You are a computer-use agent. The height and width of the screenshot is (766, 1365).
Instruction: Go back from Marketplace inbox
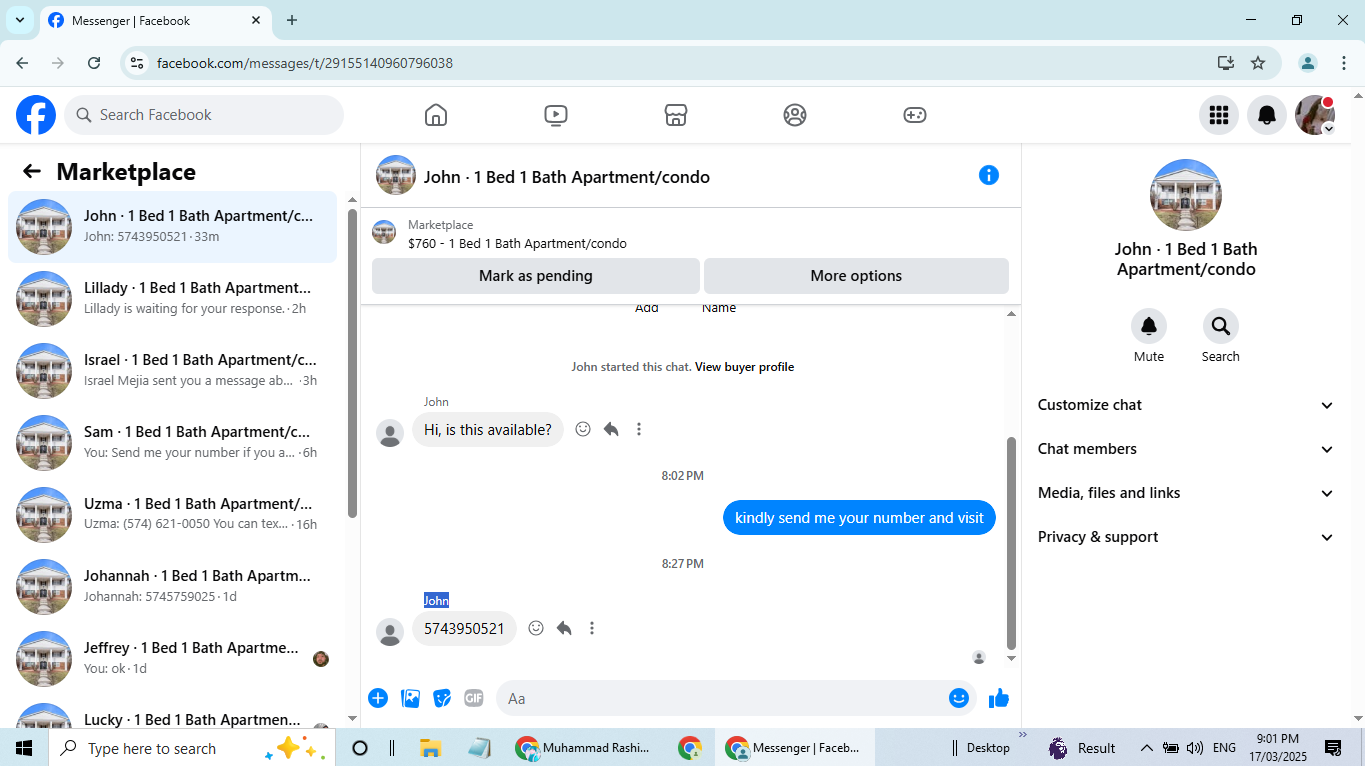point(32,172)
